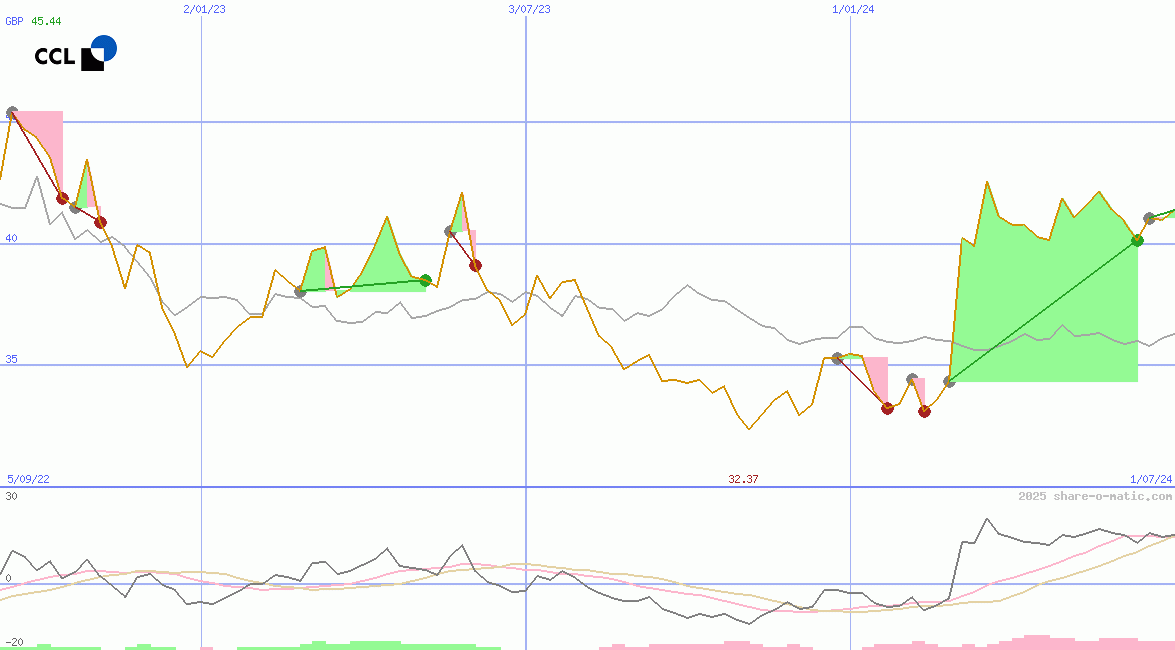
Task: Click the red marker ending the first red trend line
Action: click(x=62, y=198)
